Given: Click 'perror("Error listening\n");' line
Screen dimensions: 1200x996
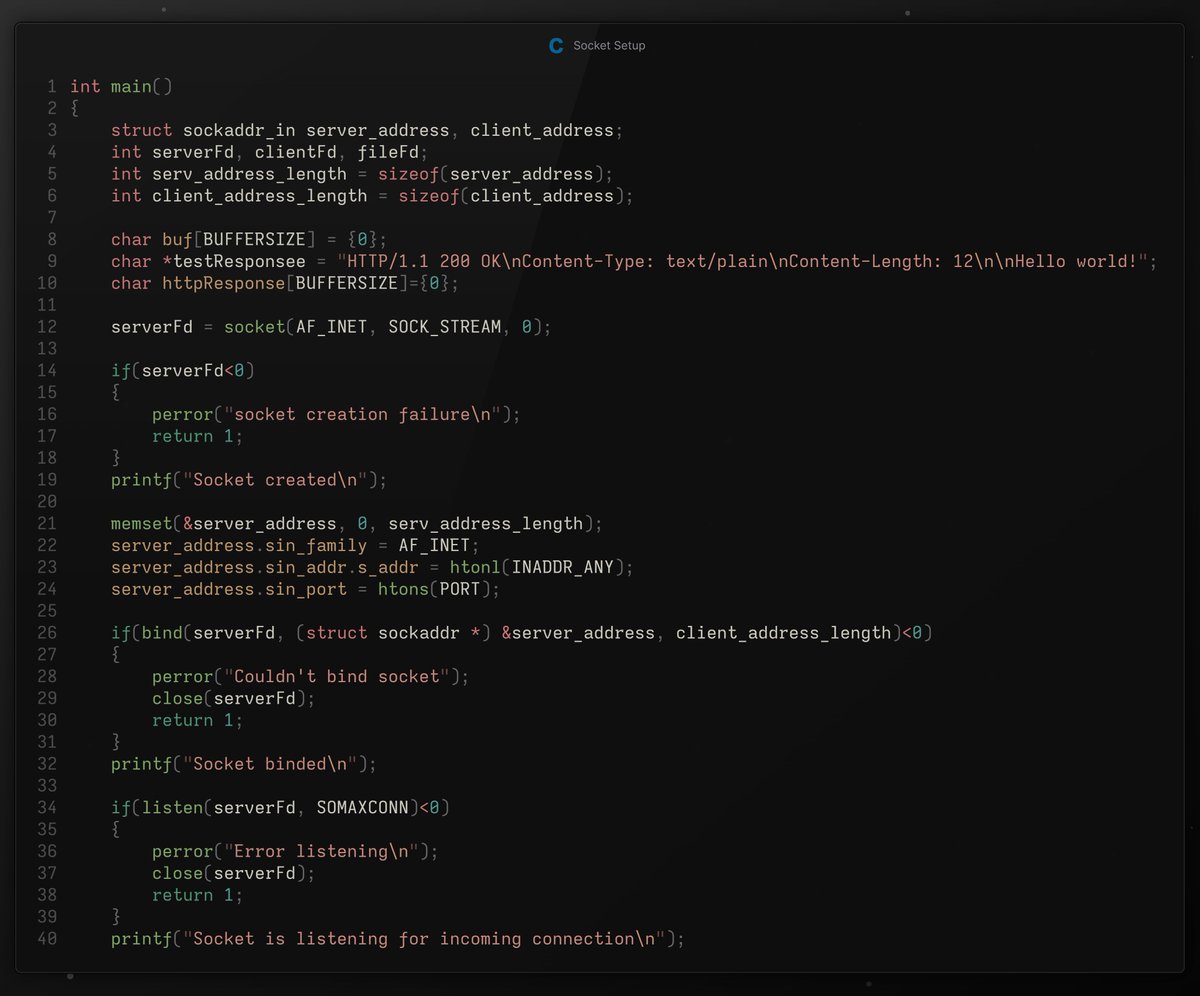Looking at the screenshot, I should click(x=296, y=852).
